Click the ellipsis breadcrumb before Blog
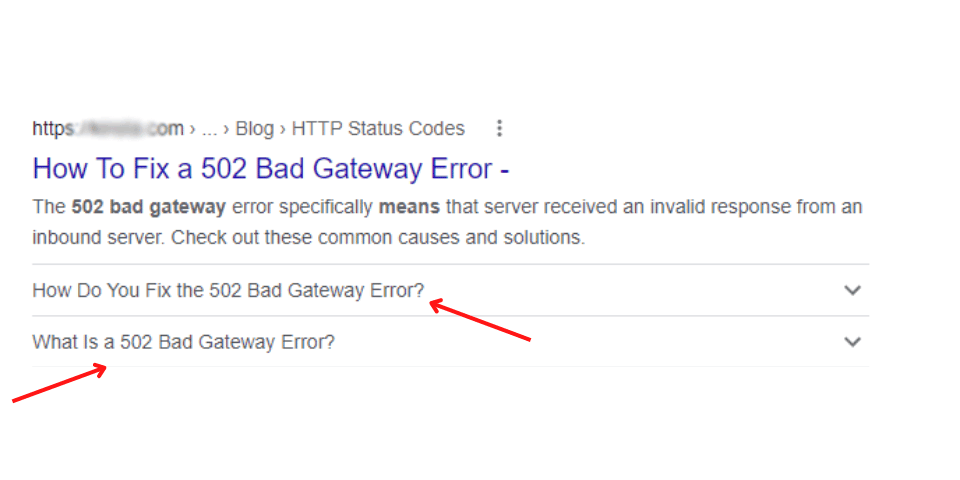The width and height of the screenshot is (960, 480). tap(209, 130)
